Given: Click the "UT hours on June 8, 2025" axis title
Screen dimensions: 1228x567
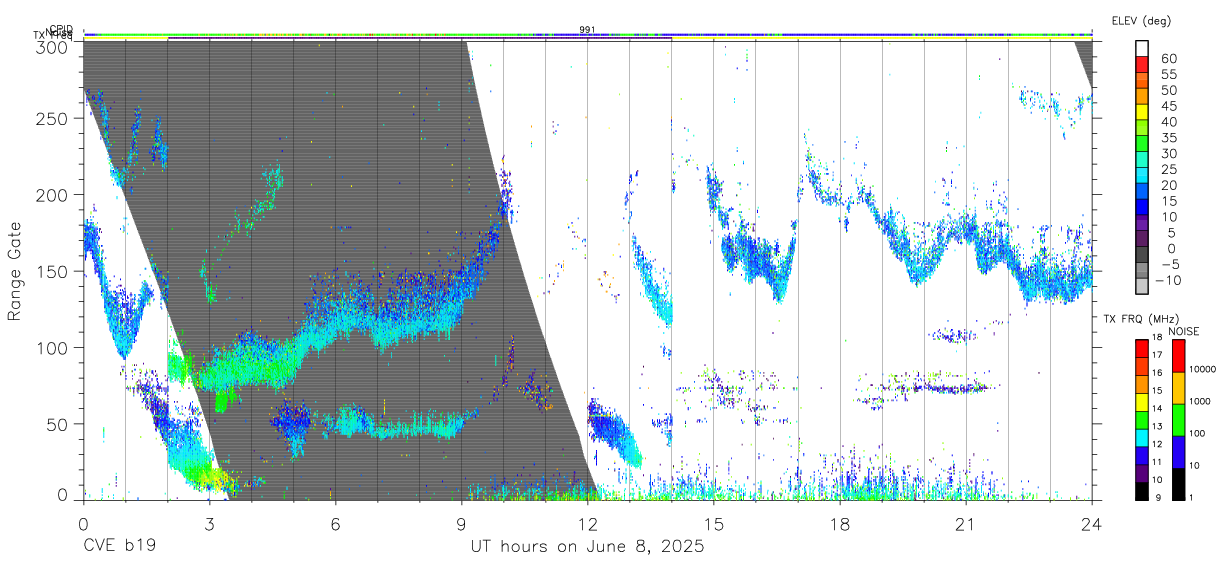Looking at the screenshot, I should point(588,547).
